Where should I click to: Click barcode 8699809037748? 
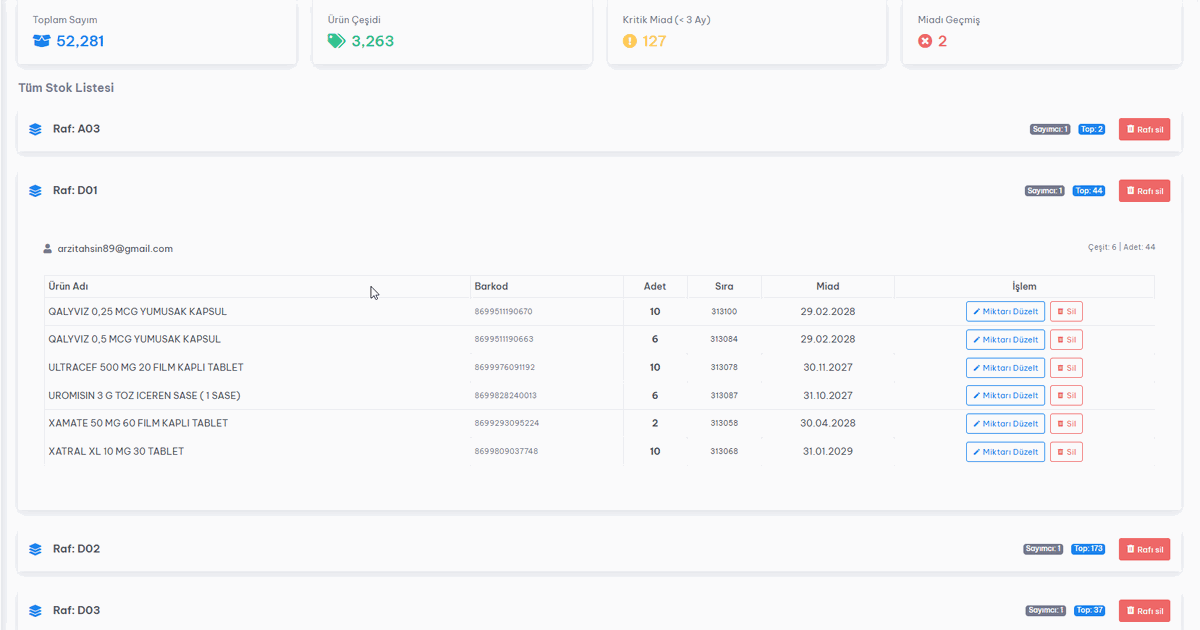tap(506, 452)
